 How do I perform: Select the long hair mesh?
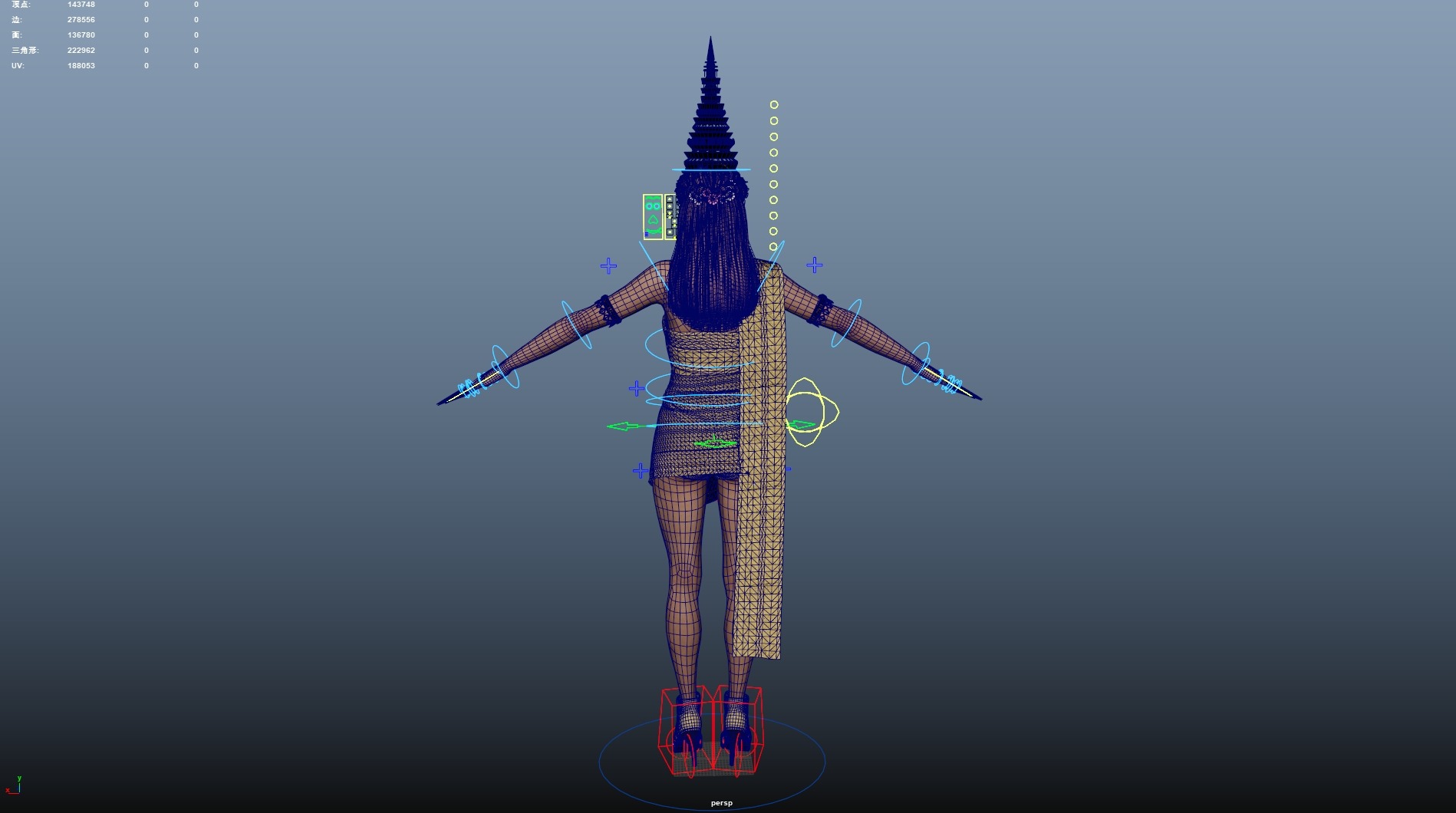pos(712,253)
